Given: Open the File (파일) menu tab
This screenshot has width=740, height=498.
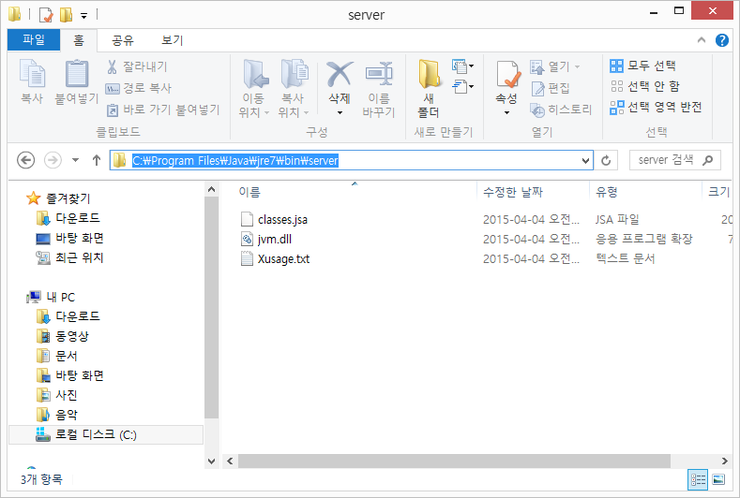Looking at the screenshot, I should click(33, 40).
